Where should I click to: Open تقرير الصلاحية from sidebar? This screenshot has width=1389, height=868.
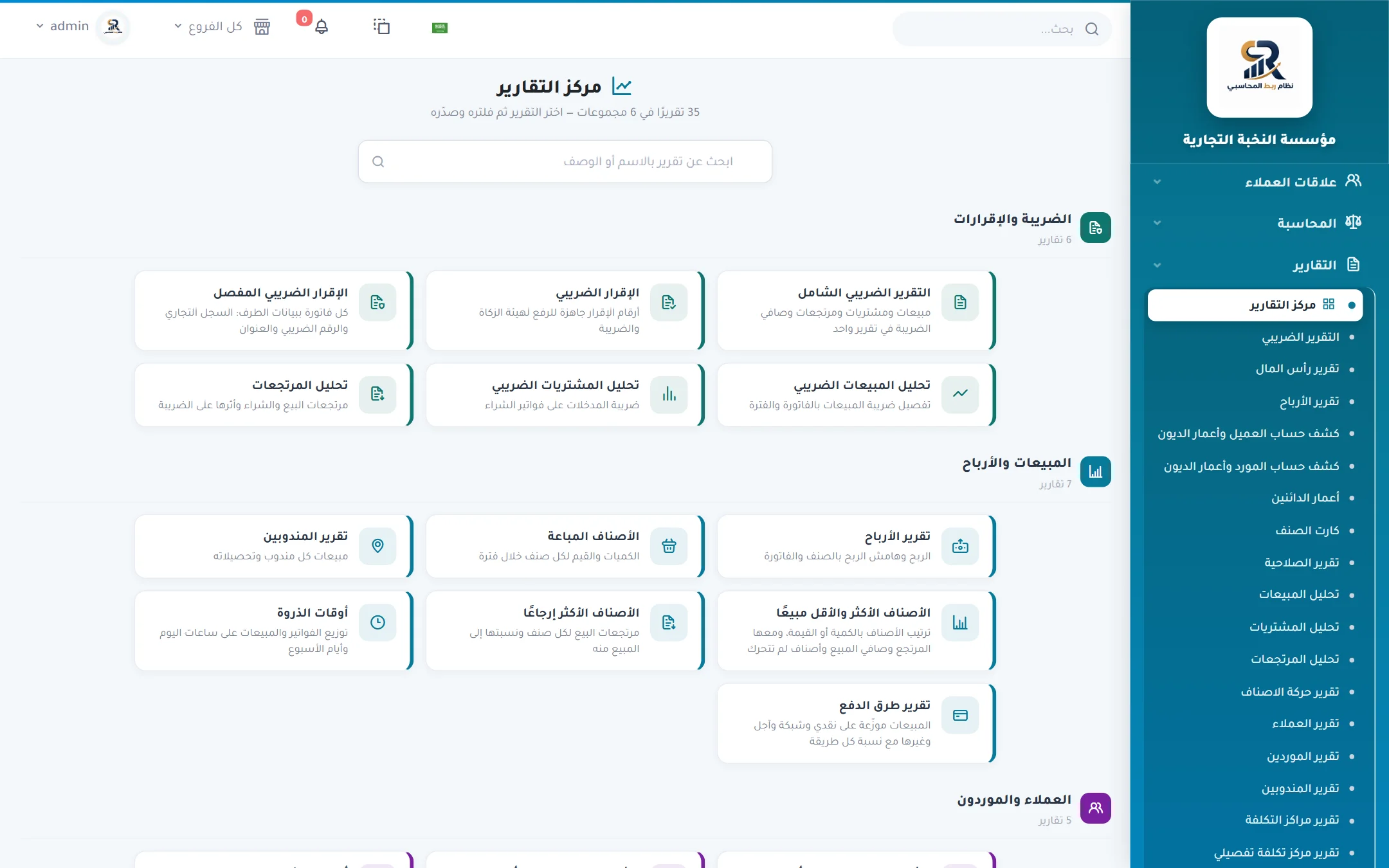click(x=1302, y=563)
